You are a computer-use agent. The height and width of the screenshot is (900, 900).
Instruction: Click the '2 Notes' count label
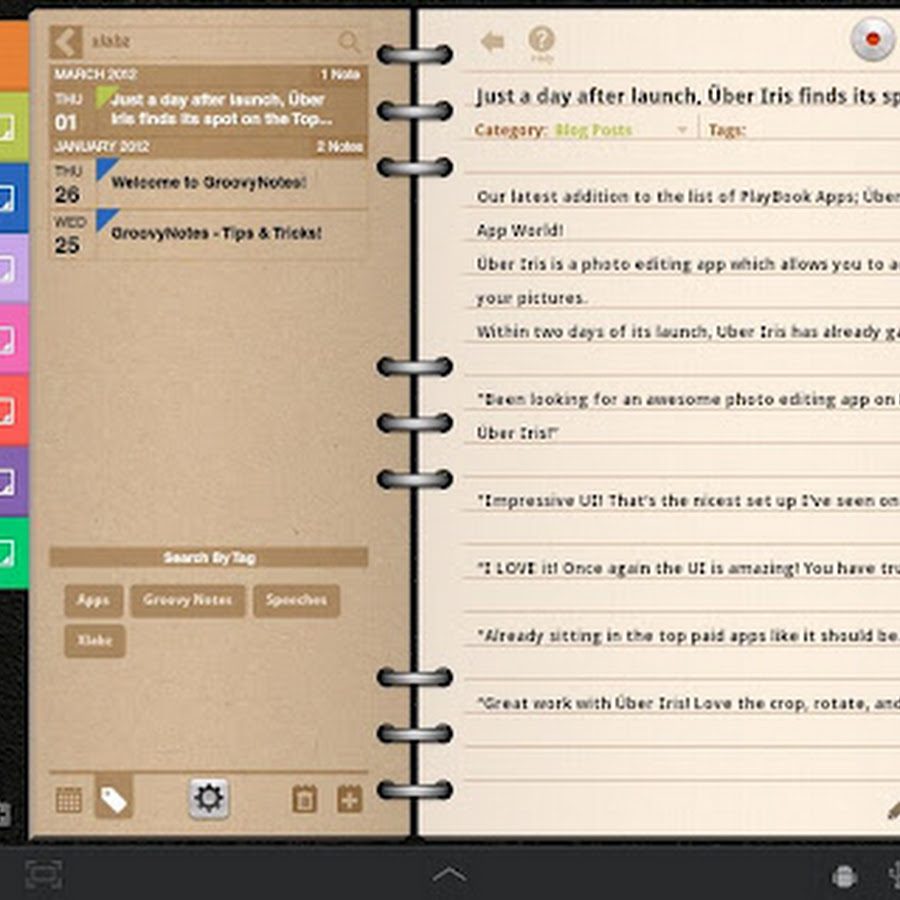coord(340,147)
